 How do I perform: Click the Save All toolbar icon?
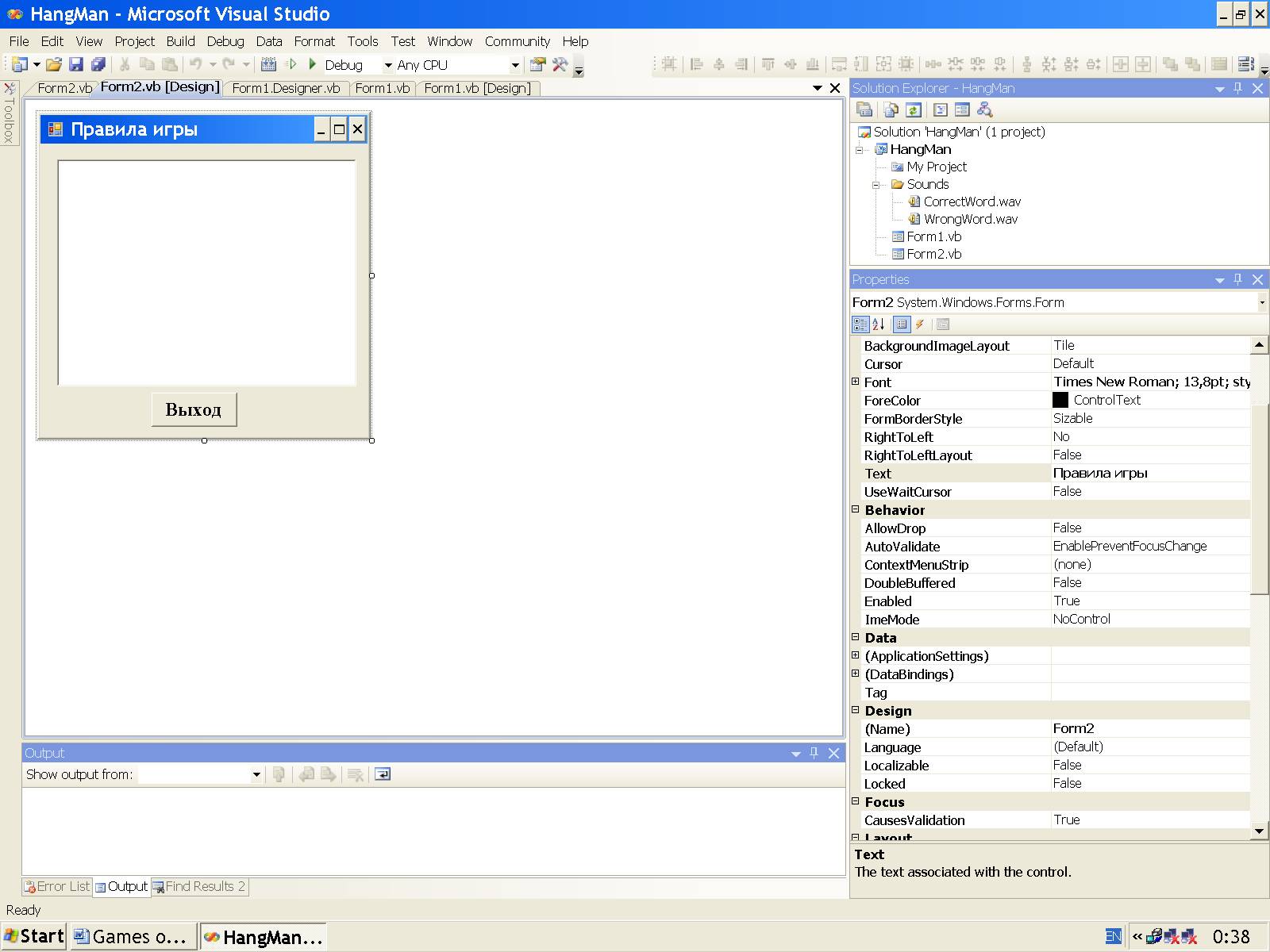coord(98,65)
